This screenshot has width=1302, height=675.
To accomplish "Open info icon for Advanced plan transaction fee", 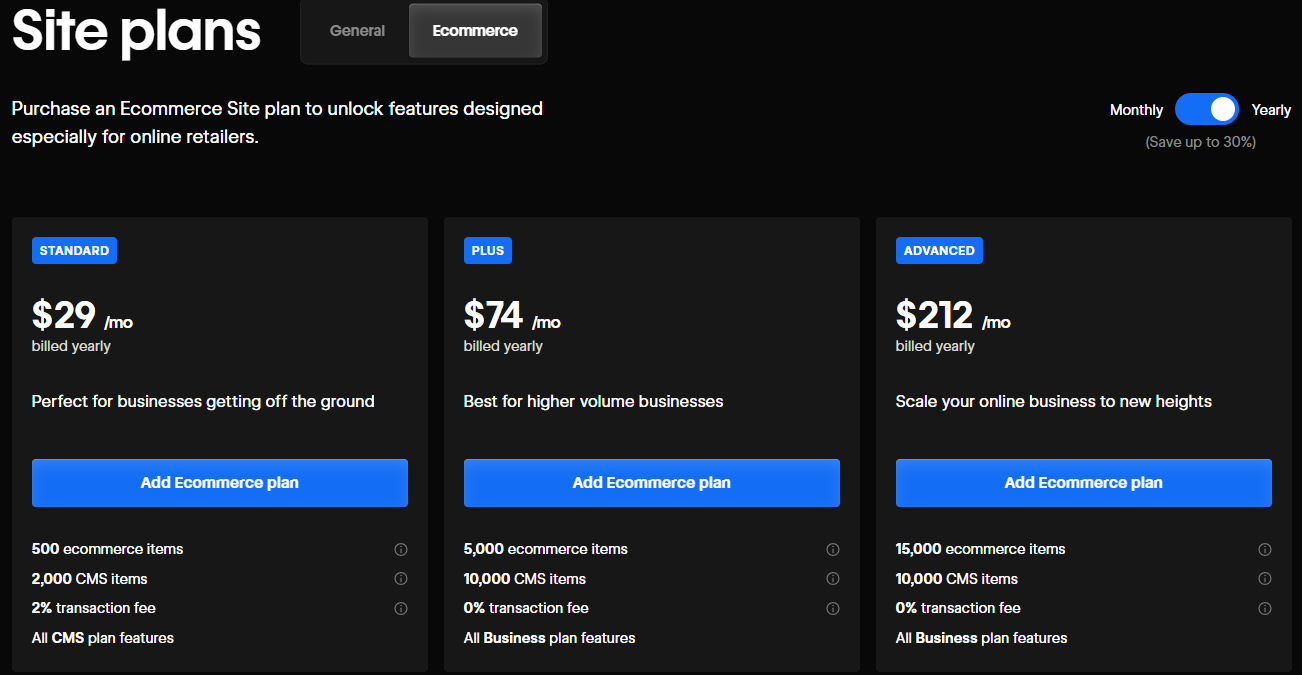I will click(x=1265, y=608).
